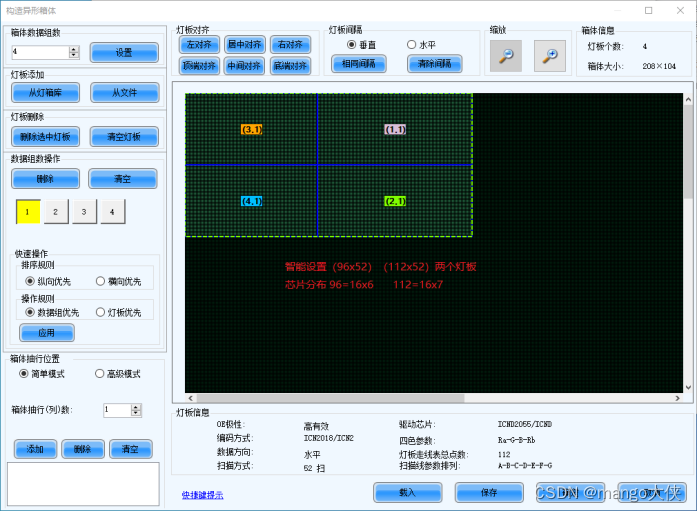Viewport: 697px width, 512px height.
Task: Click the canvas vertical scrollbar thumb
Action: 688,152
